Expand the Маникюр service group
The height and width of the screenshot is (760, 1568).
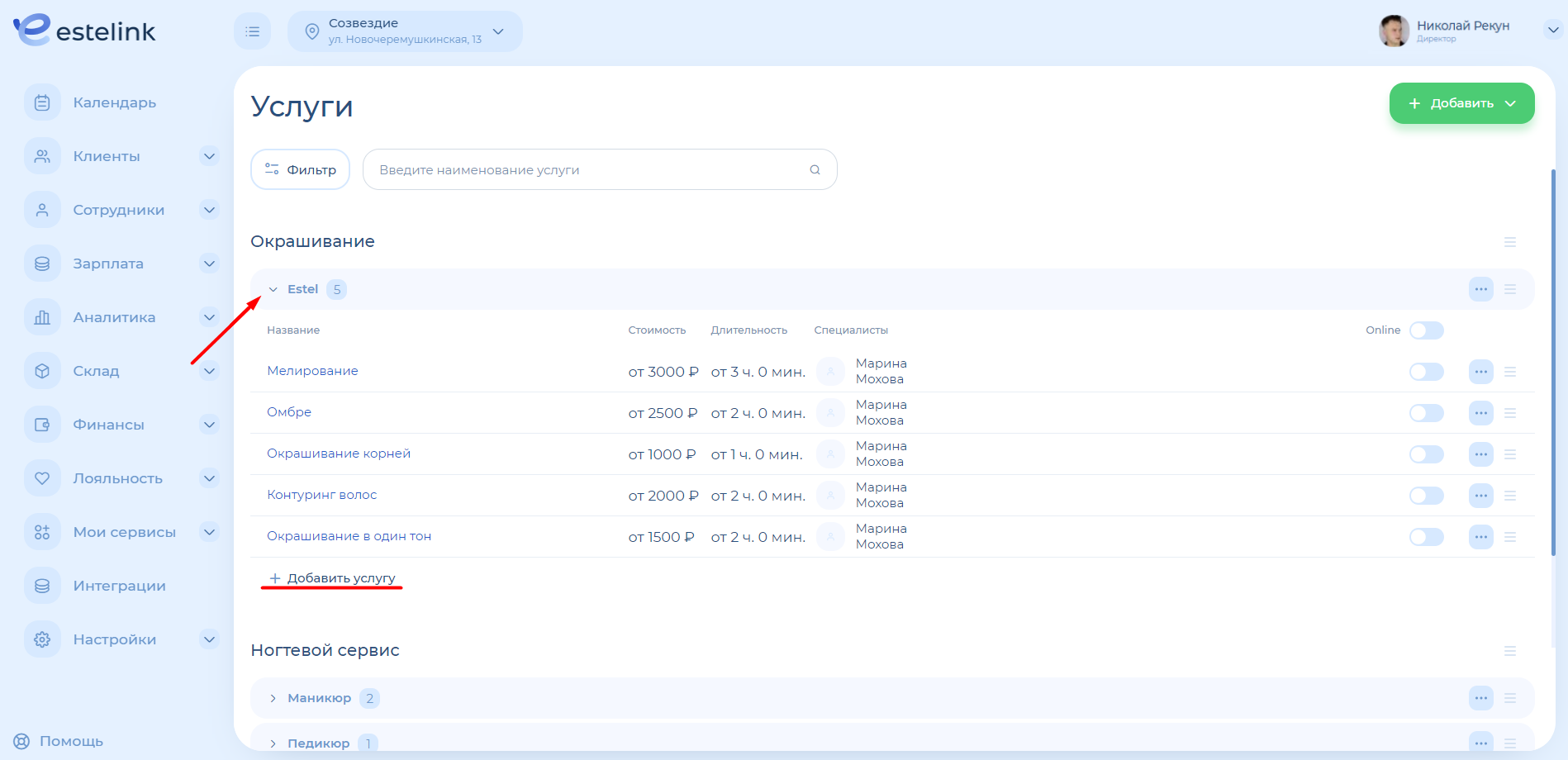(x=273, y=699)
